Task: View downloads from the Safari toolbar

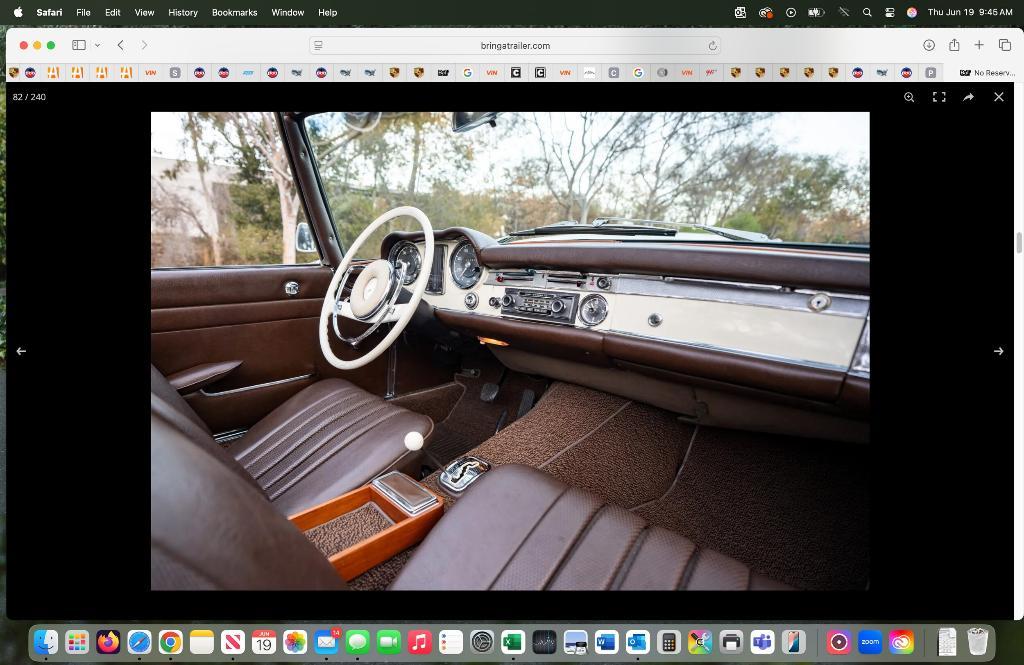Action: 929,45
